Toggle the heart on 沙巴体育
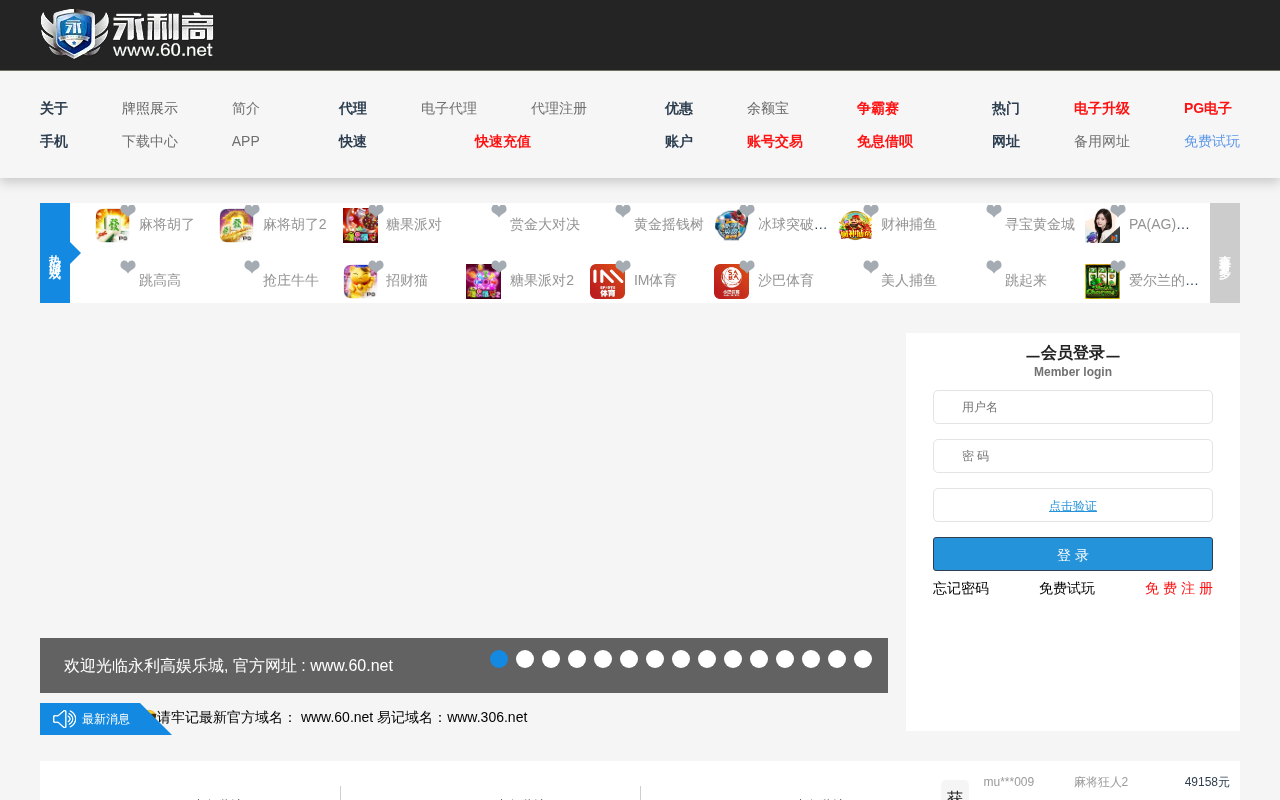1280x800 pixels. pos(747,267)
